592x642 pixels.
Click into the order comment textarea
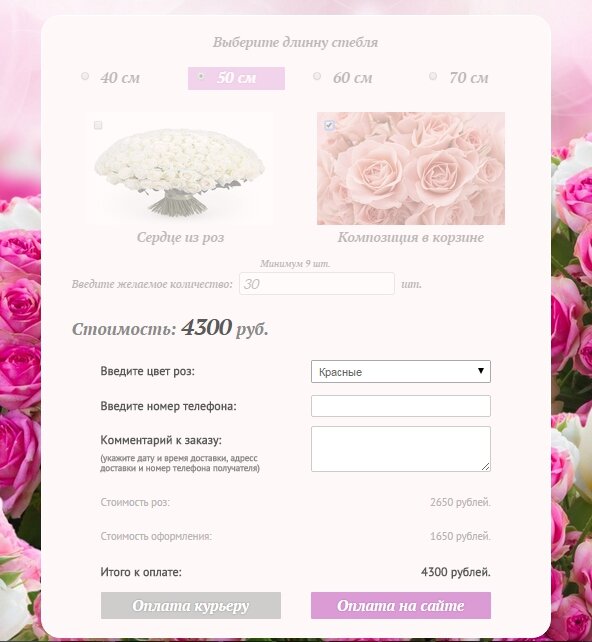click(401, 449)
